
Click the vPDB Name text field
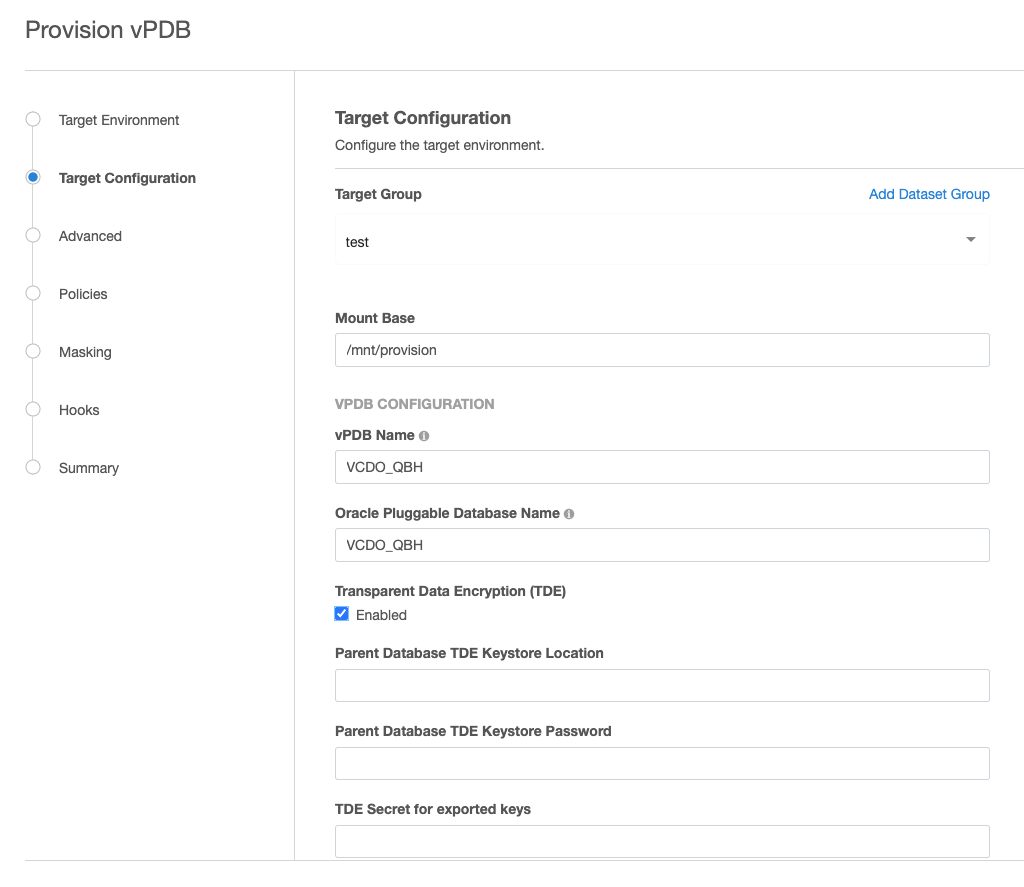click(x=661, y=466)
